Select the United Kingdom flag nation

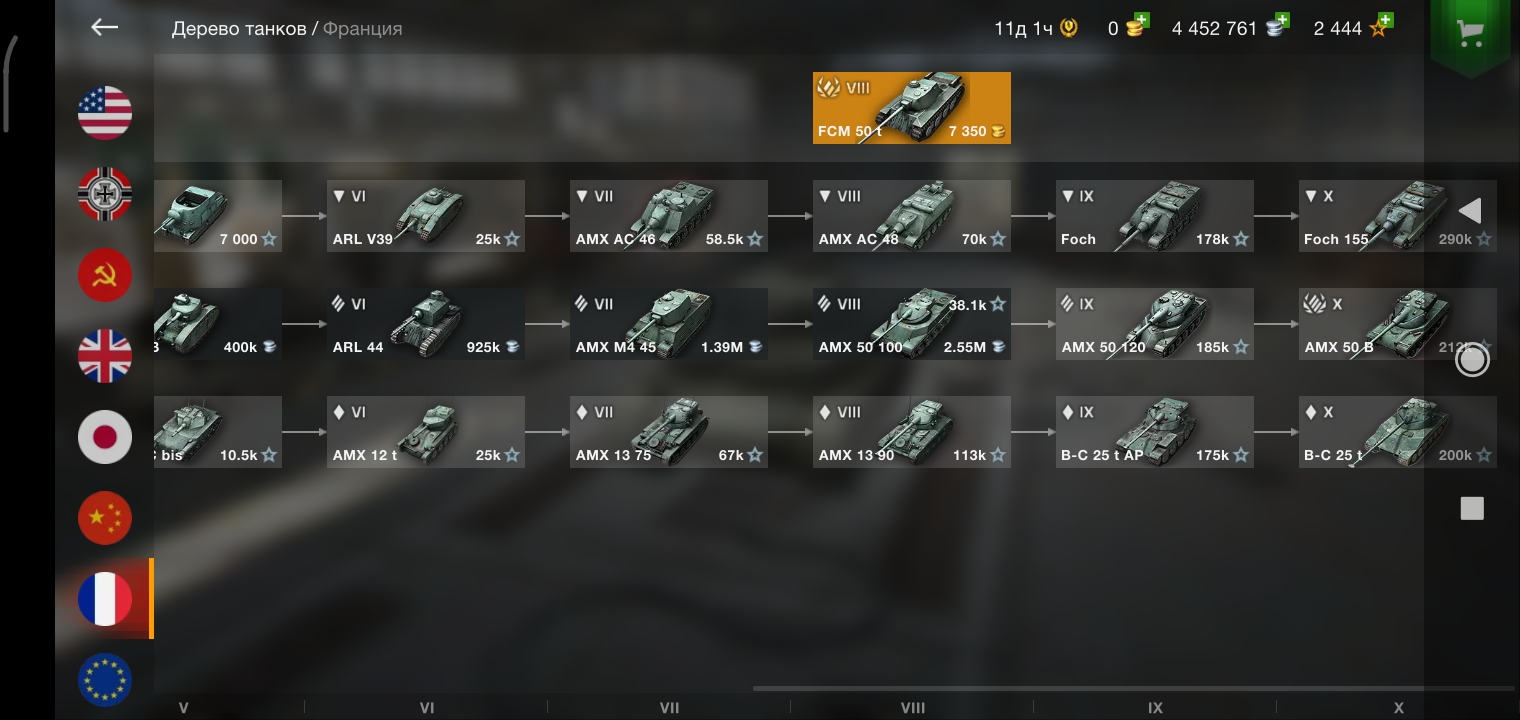click(x=105, y=355)
